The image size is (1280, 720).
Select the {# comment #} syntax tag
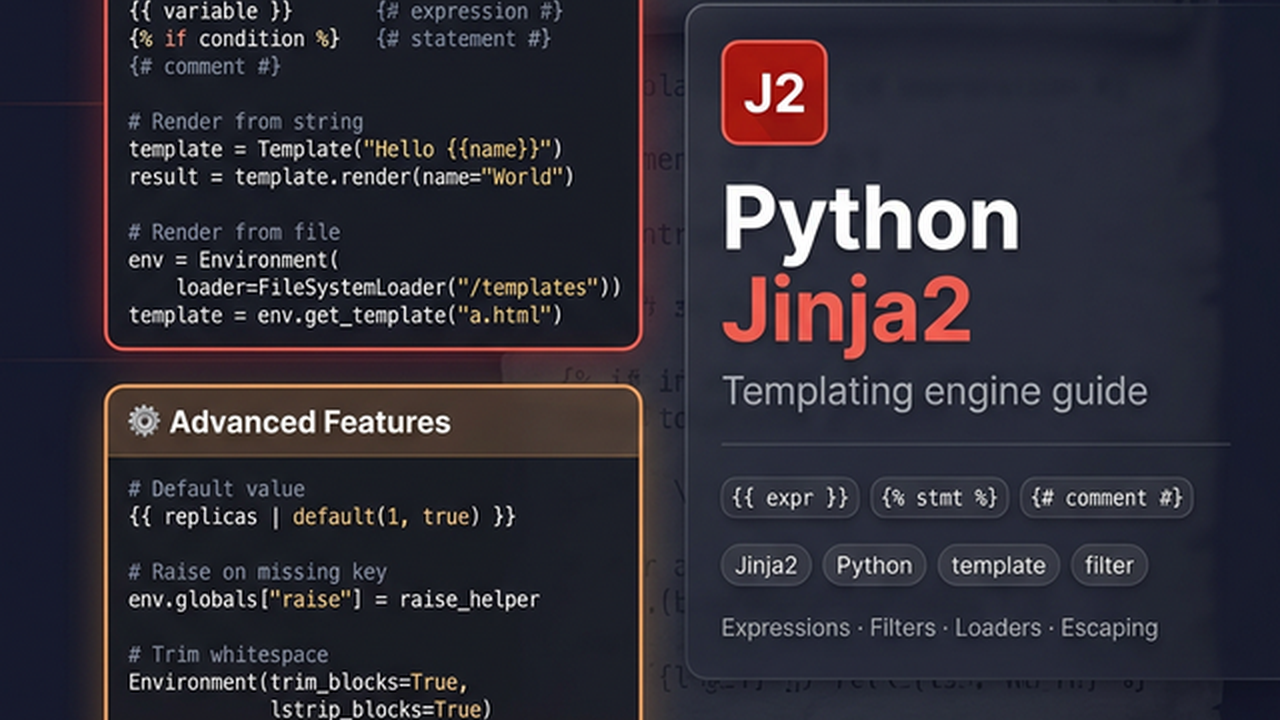(1106, 497)
